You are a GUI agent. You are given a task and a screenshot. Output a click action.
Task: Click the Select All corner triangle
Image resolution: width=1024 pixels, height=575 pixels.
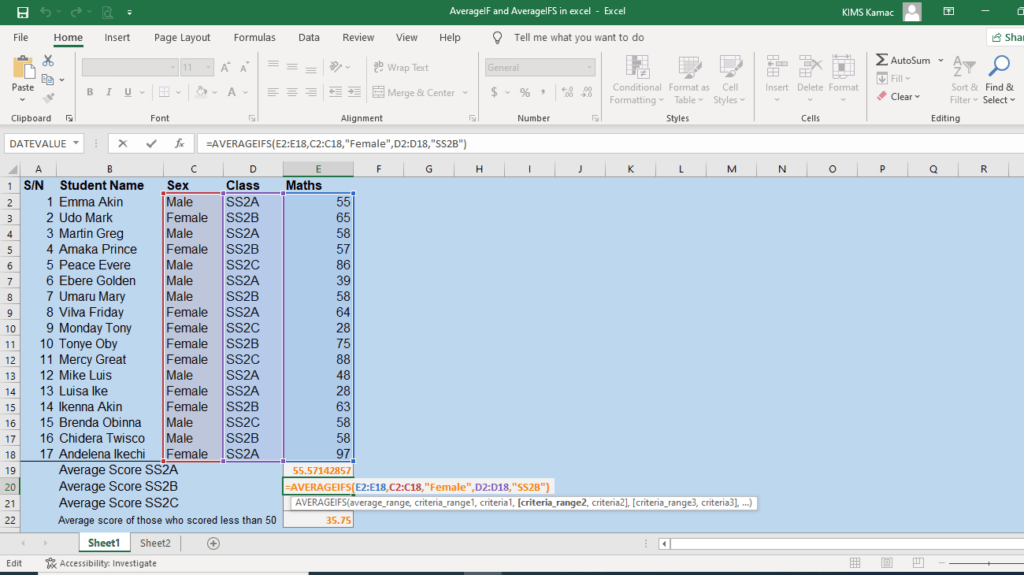click(12, 169)
